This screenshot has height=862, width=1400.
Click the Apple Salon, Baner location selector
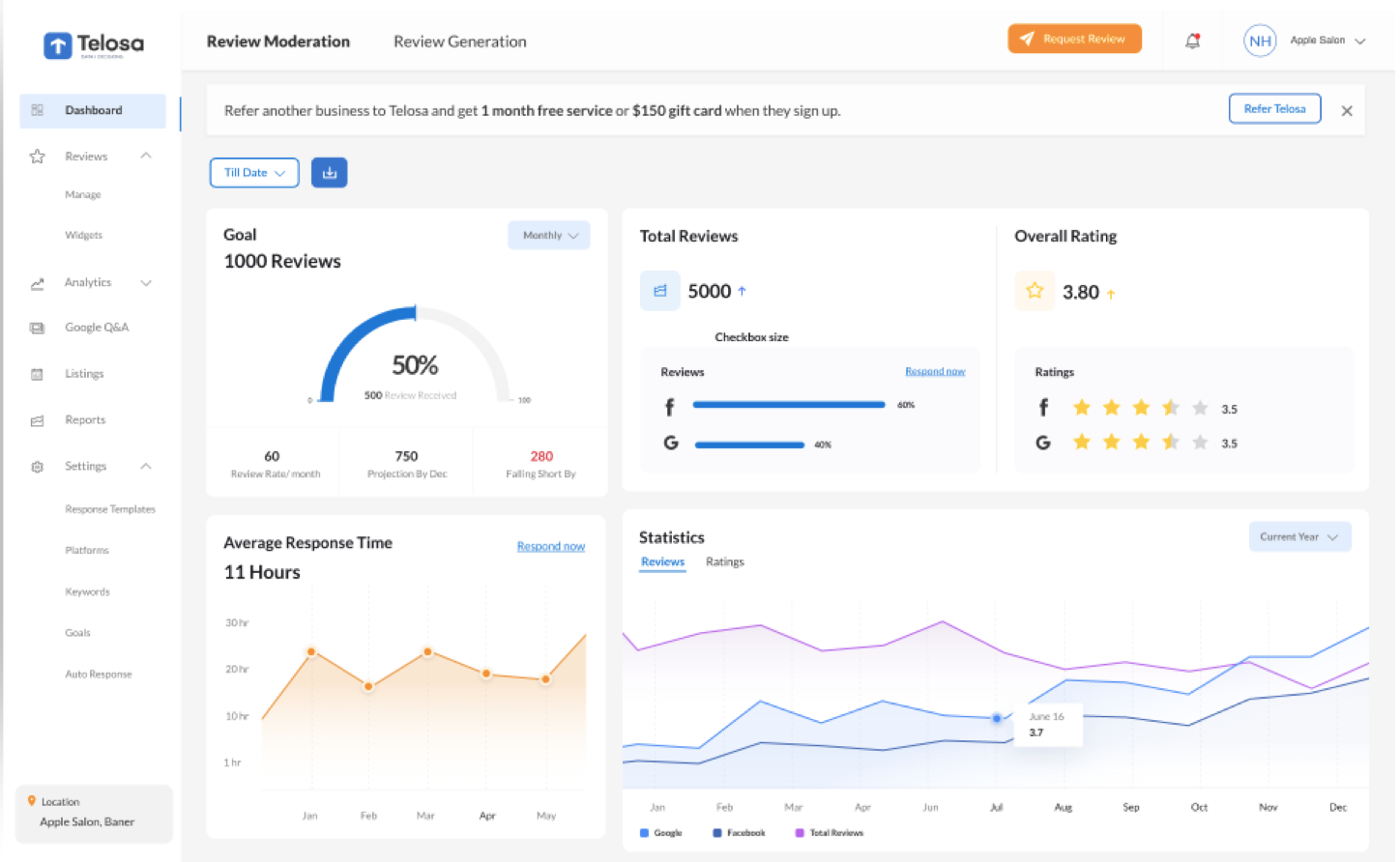(x=94, y=813)
